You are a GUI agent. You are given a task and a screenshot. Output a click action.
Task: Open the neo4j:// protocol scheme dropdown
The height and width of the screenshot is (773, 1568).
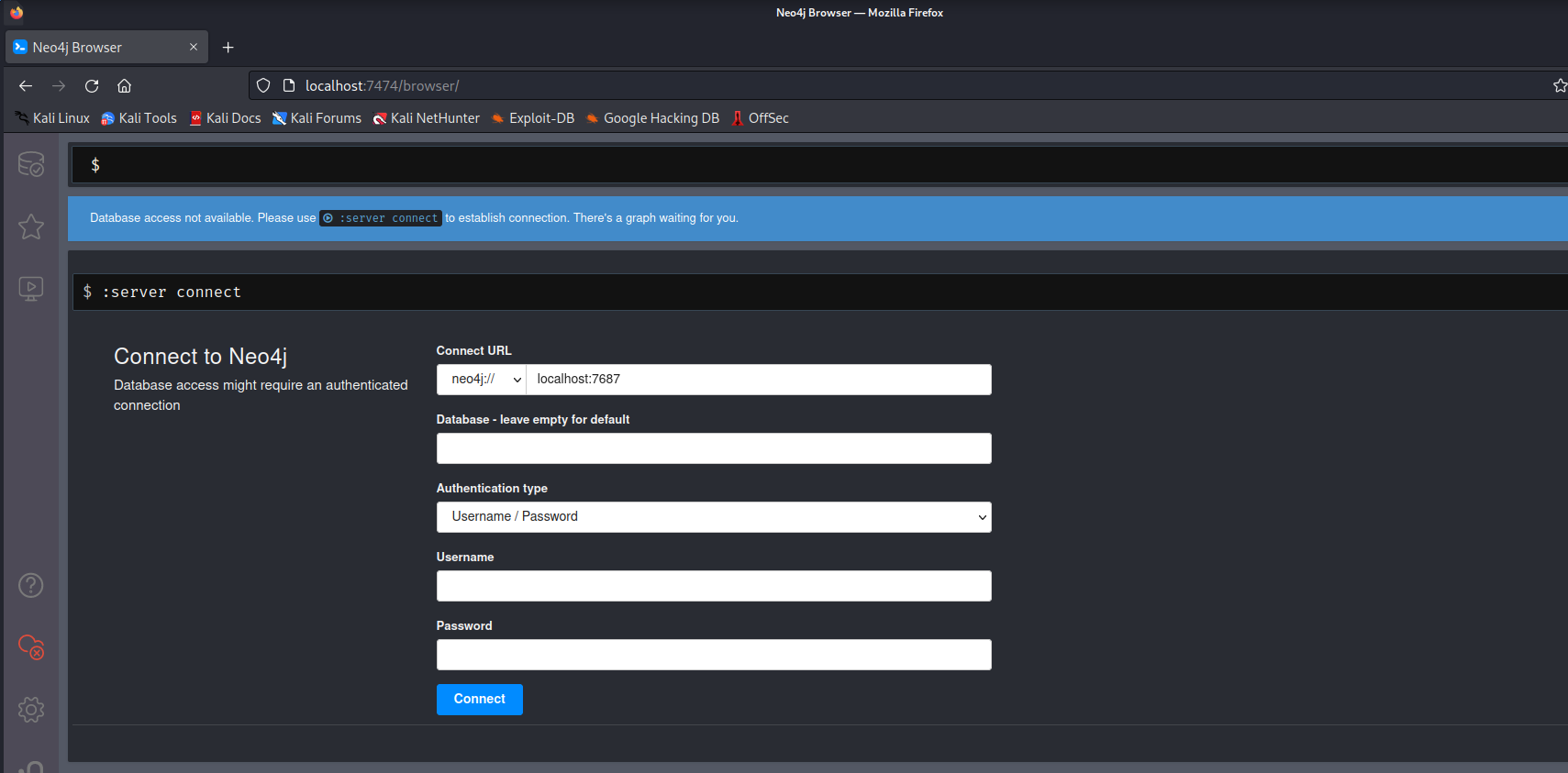(482, 380)
